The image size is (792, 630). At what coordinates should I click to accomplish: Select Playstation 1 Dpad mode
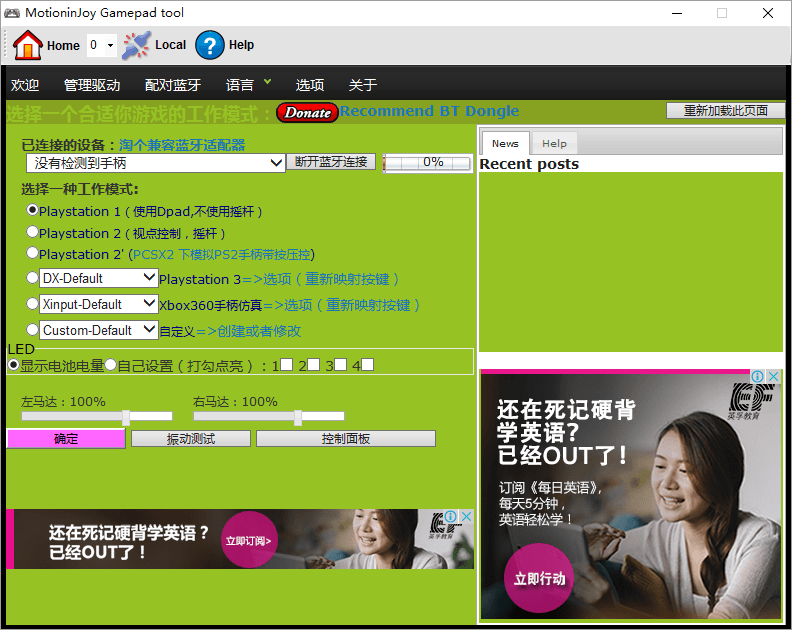[32, 210]
